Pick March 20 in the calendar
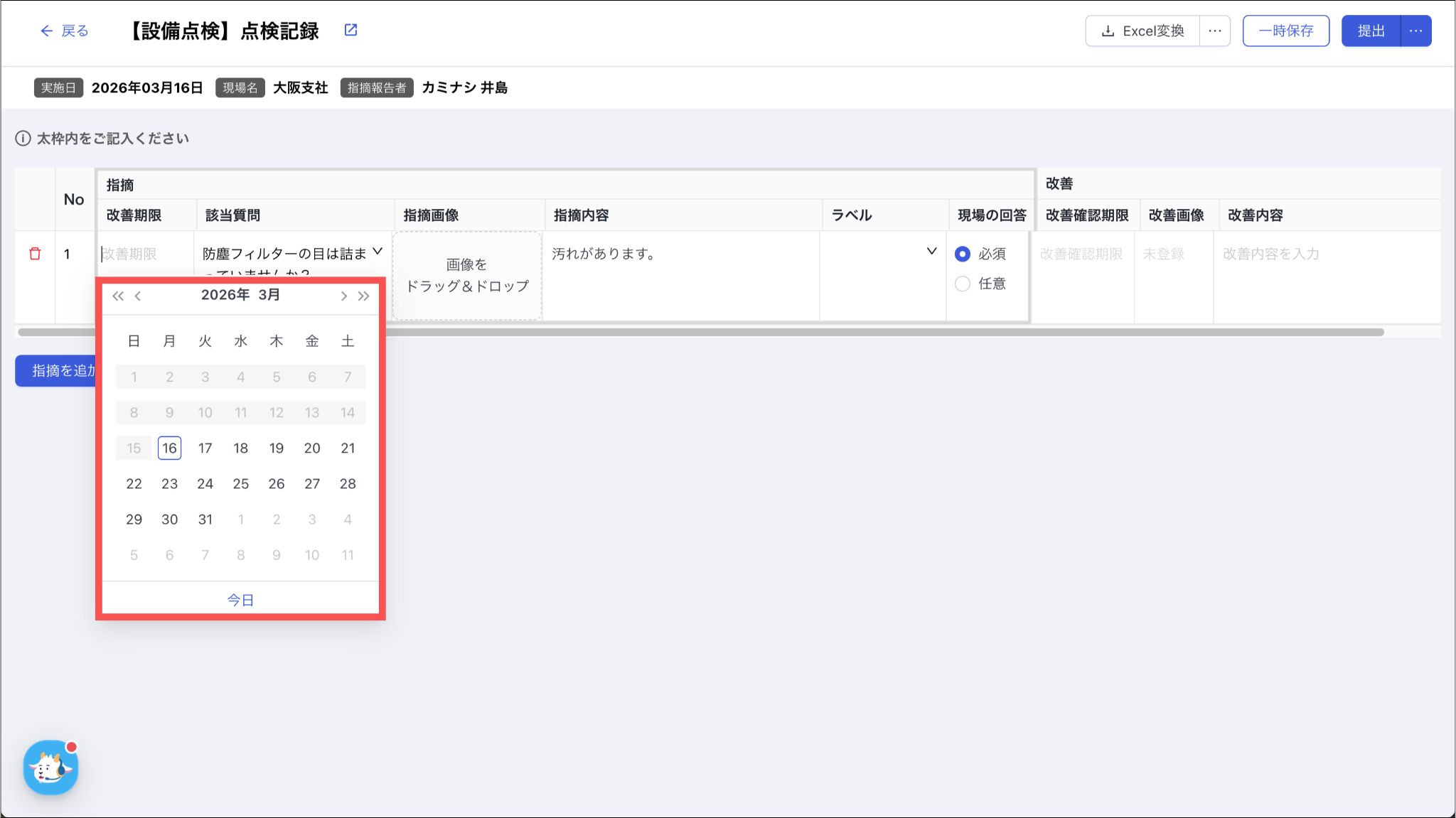1456x818 pixels. tap(311, 448)
